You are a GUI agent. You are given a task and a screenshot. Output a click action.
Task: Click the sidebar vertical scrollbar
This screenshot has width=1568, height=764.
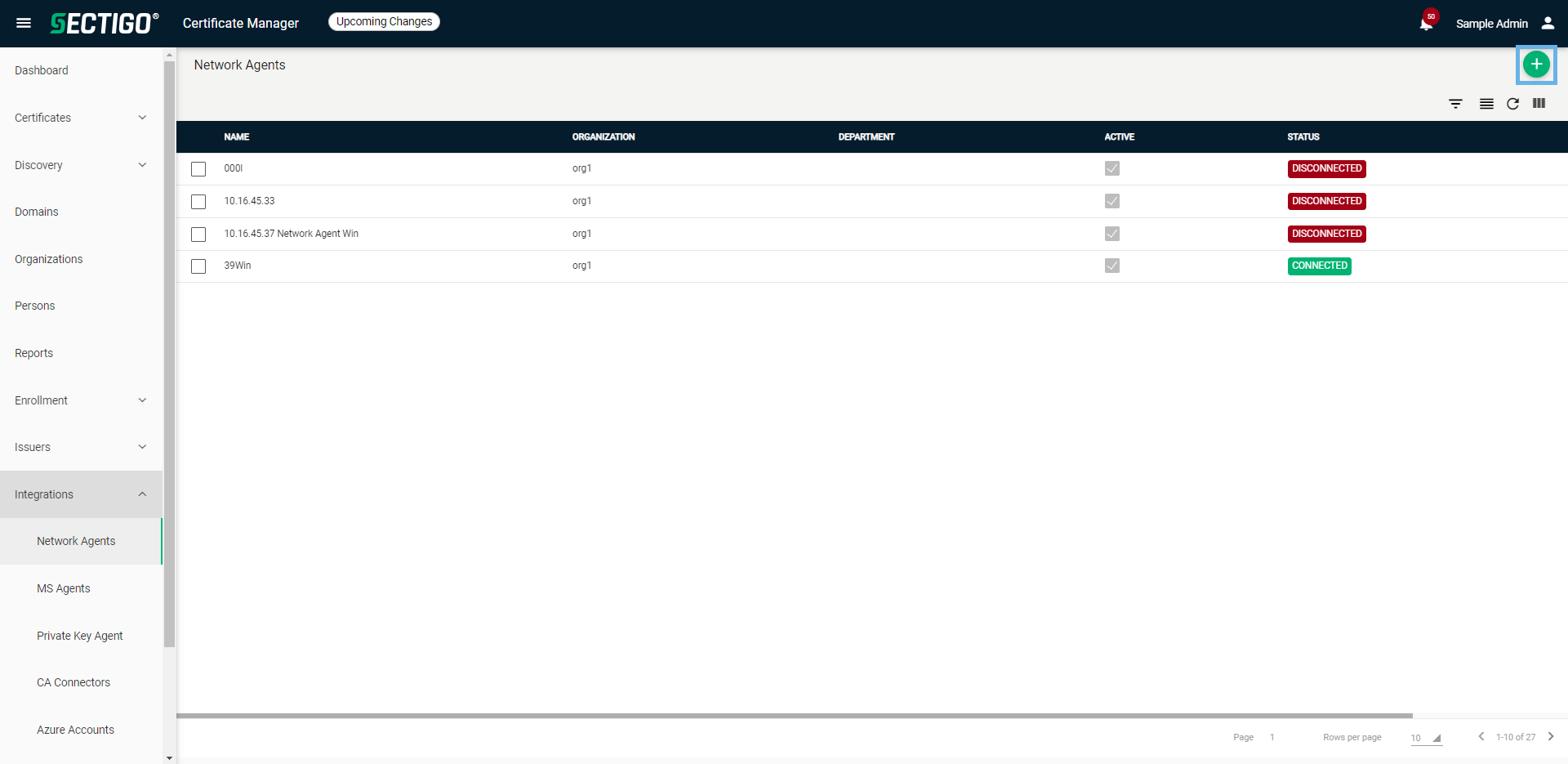169,353
